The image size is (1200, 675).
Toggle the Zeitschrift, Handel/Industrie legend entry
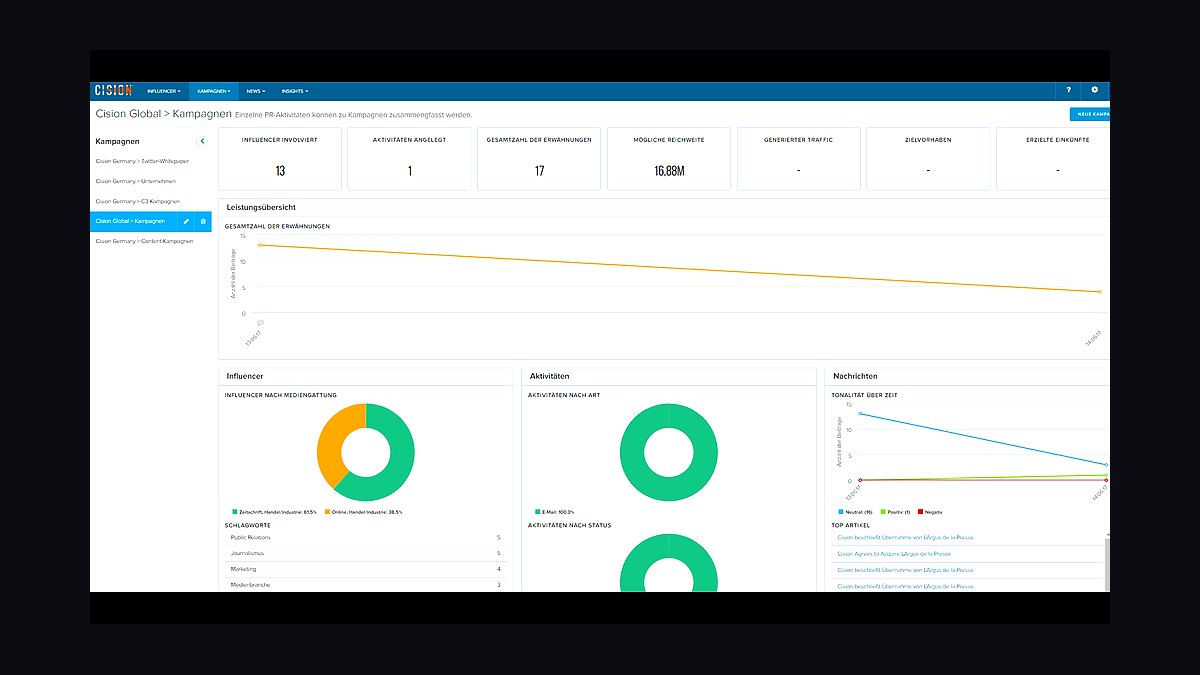(274, 512)
